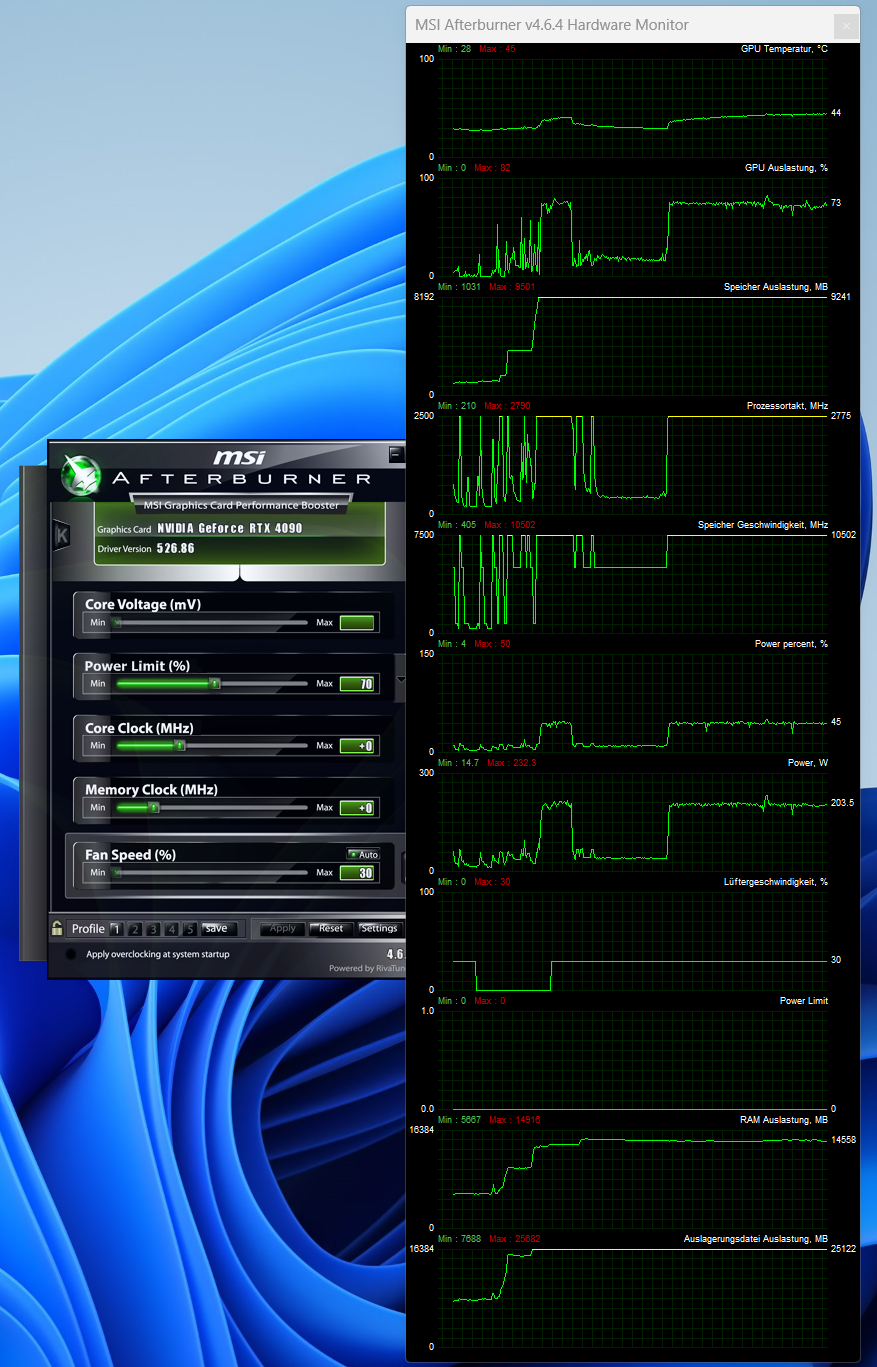Click the Fan Speed value field showing 30
Image resolution: width=877 pixels, height=1367 pixels.
(x=357, y=873)
